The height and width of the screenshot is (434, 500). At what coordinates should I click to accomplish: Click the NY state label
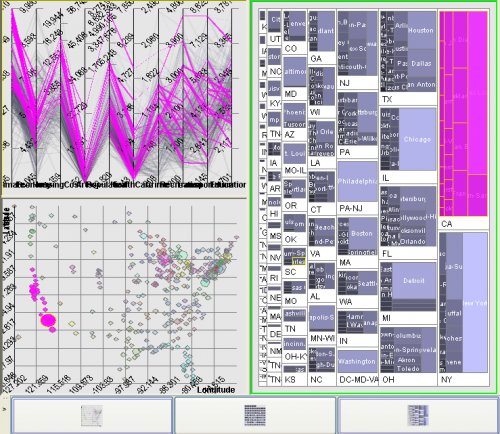tap(446, 379)
